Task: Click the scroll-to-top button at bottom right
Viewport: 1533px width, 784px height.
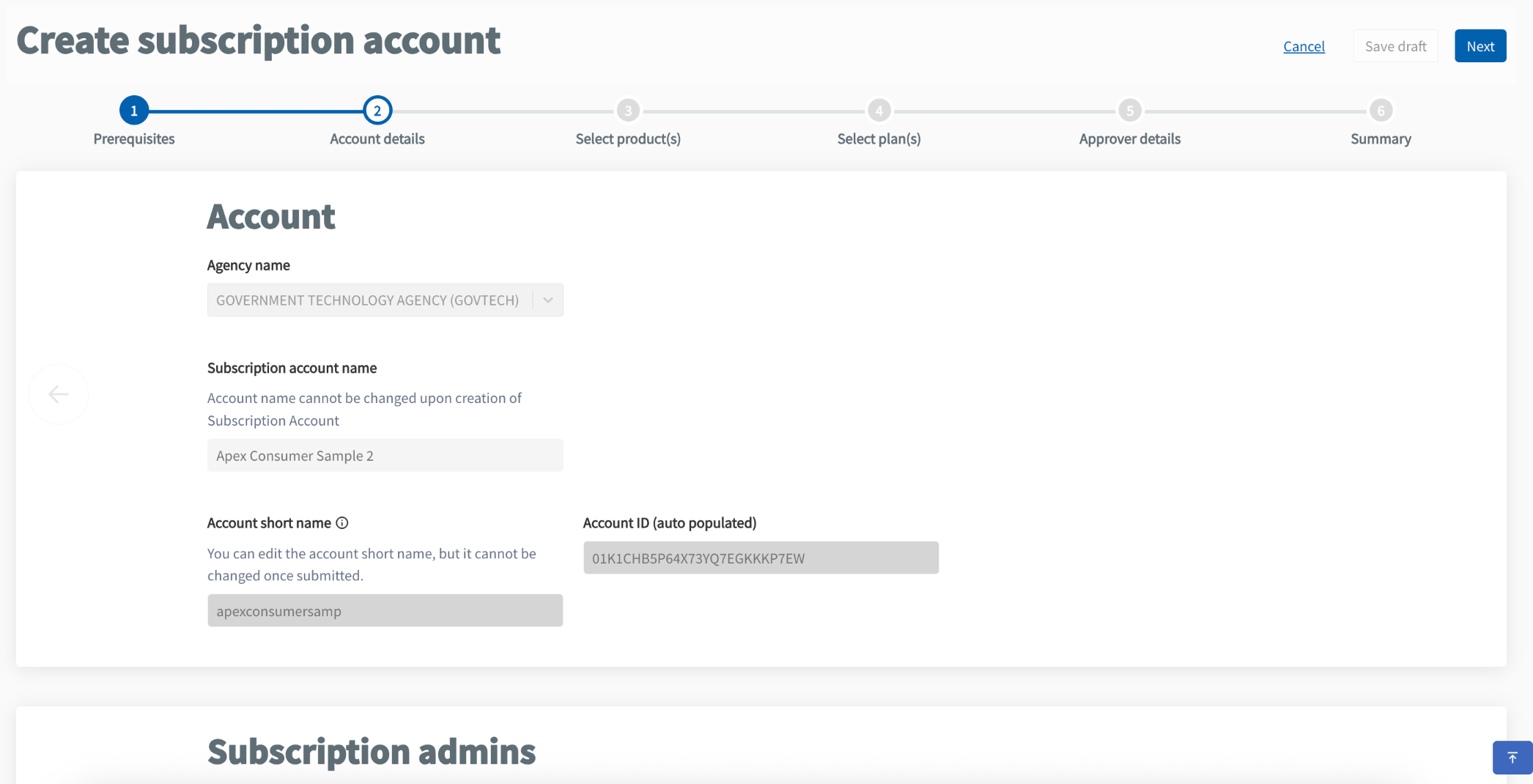Action: coord(1512,757)
